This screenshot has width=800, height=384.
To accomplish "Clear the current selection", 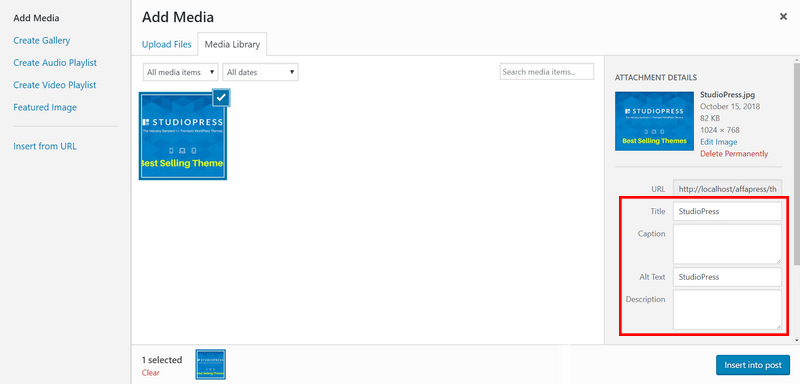I will (151, 373).
